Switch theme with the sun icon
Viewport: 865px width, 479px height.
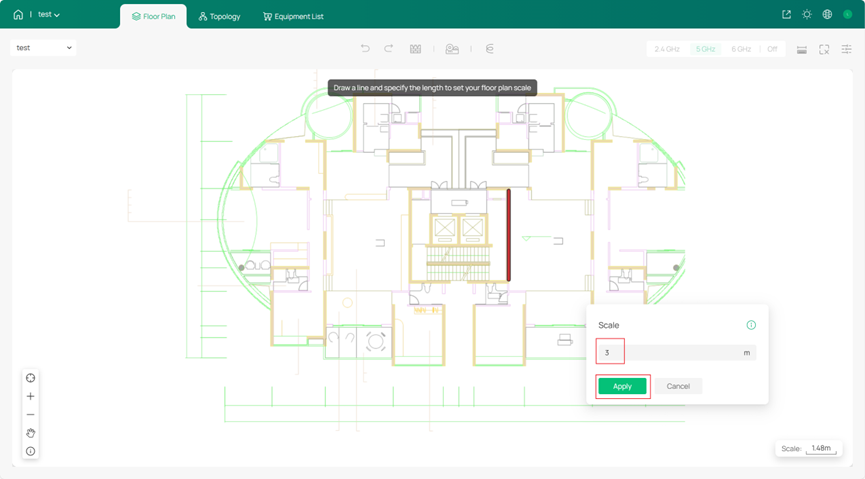click(807, 15)
